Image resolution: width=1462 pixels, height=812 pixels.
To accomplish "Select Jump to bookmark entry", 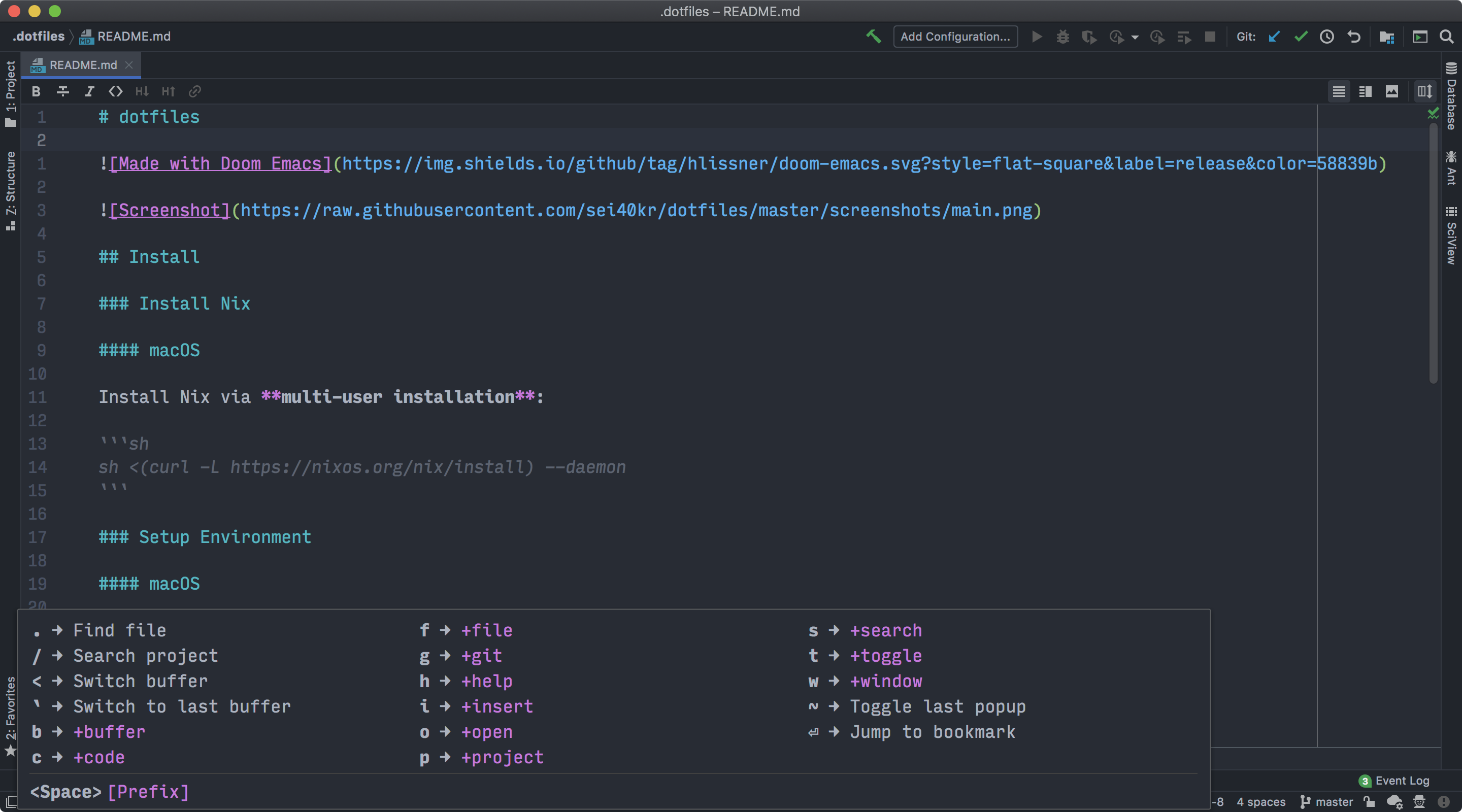I will point(912,732).
